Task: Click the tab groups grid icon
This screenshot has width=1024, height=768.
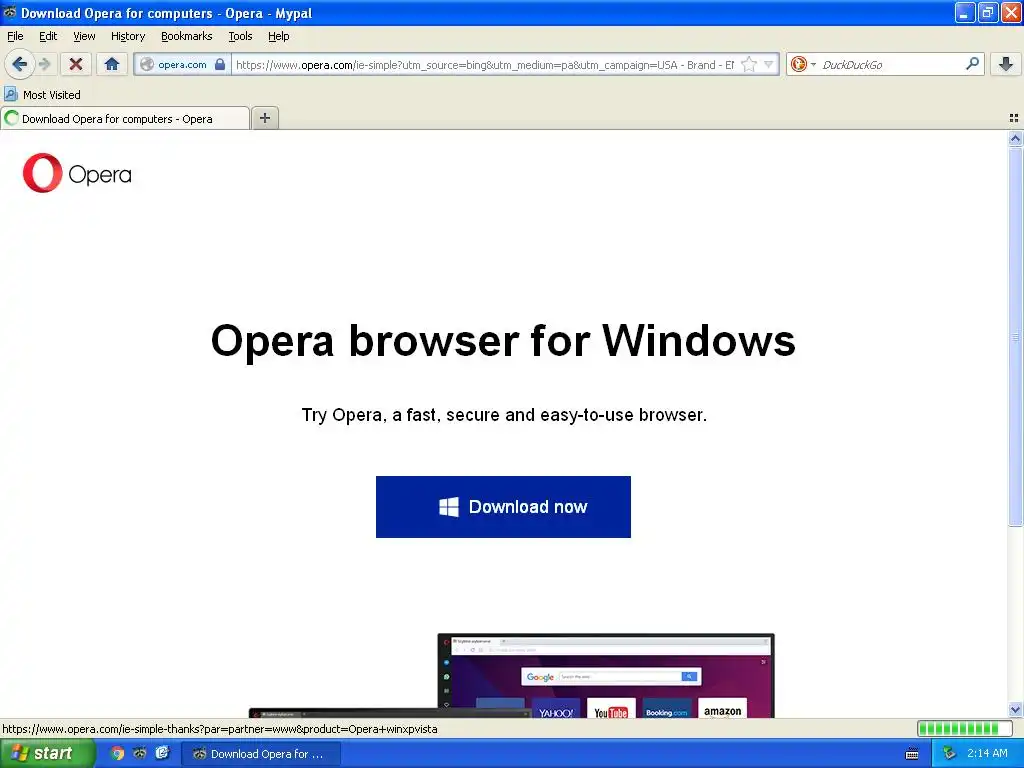Action: [1014, 118]
